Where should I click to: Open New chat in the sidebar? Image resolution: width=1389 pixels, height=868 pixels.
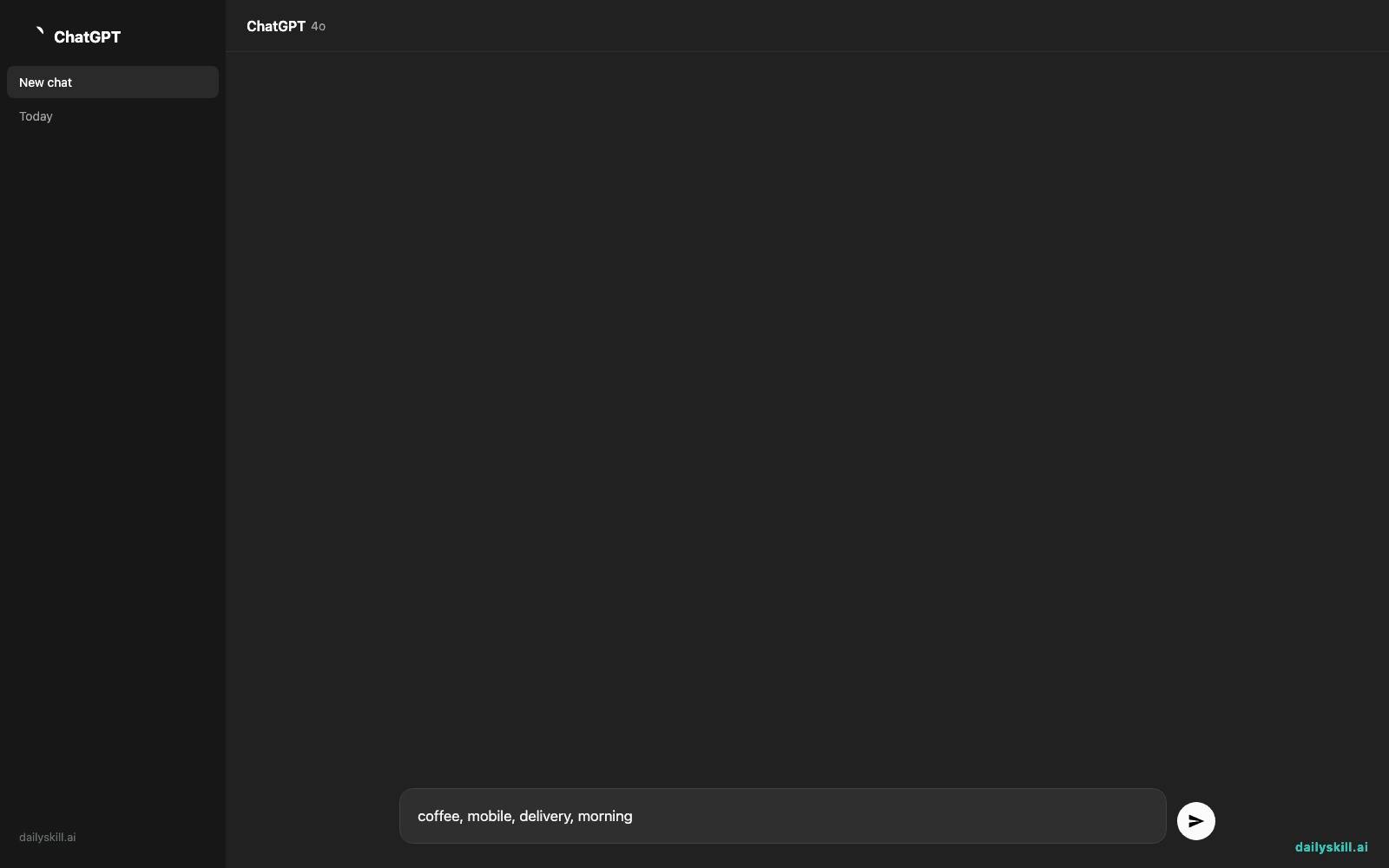[x=113, y=82]
